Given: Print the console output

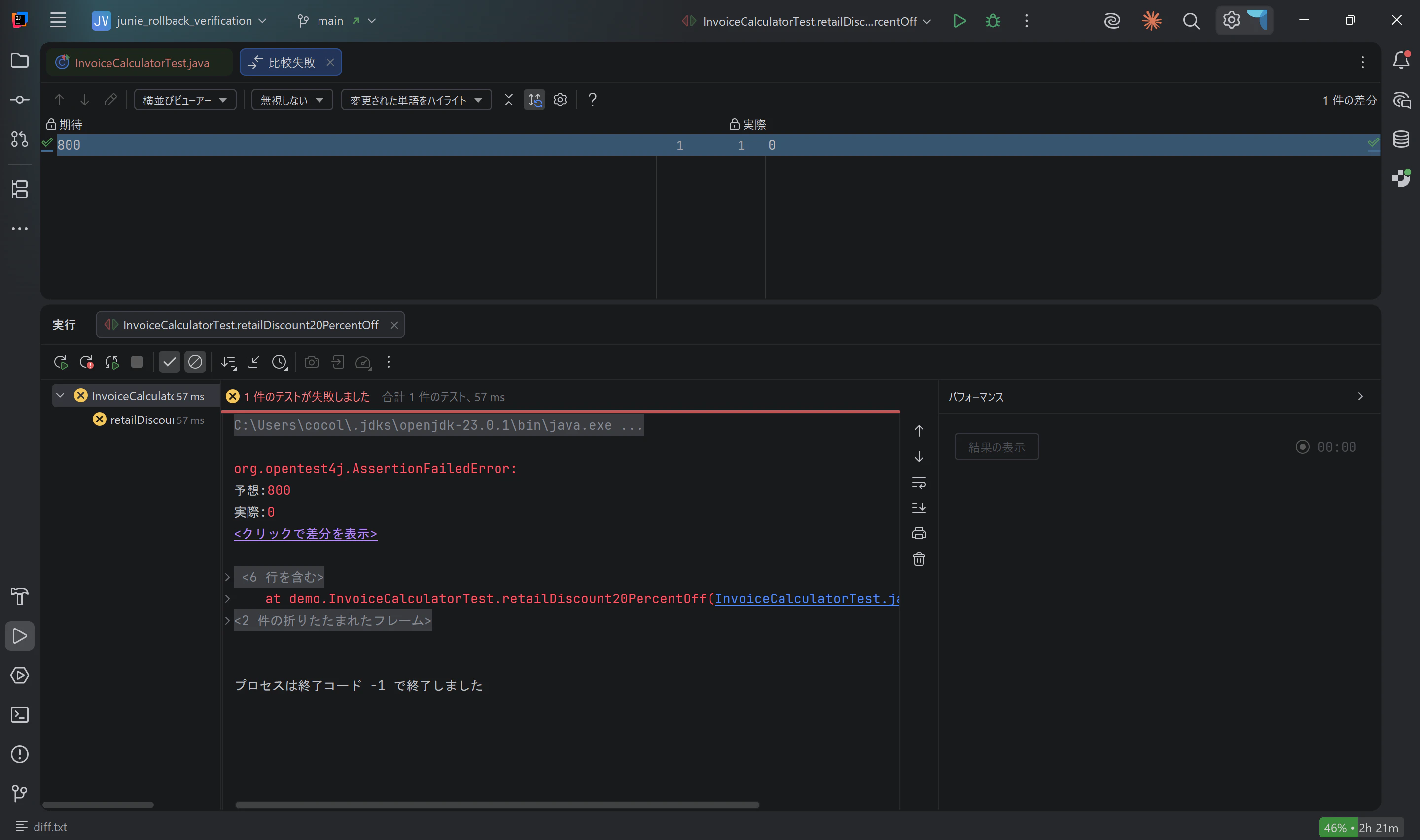Looking at the screenshot, I should 919,533.
